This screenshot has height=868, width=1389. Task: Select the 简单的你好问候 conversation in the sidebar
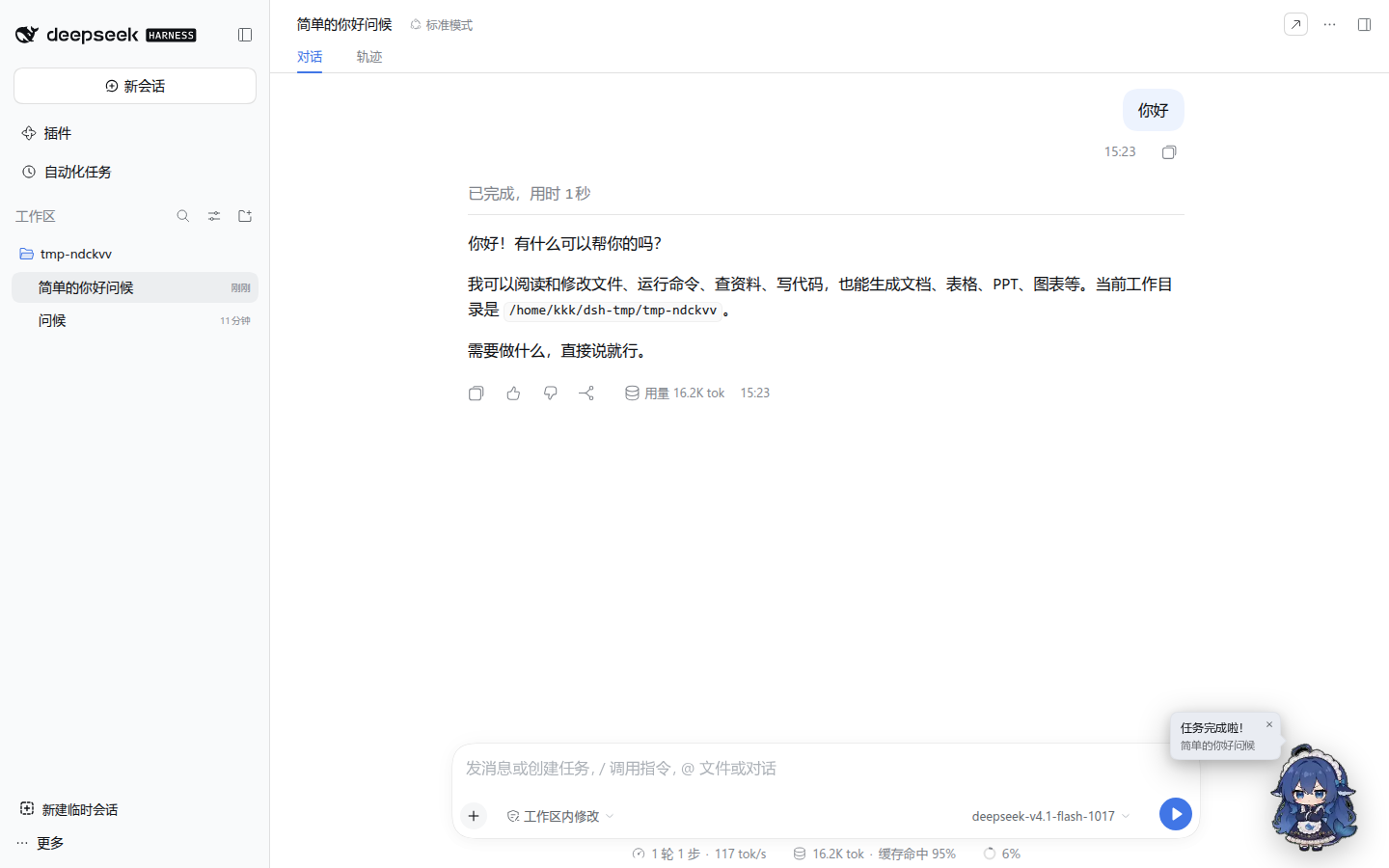coord(135,287)
